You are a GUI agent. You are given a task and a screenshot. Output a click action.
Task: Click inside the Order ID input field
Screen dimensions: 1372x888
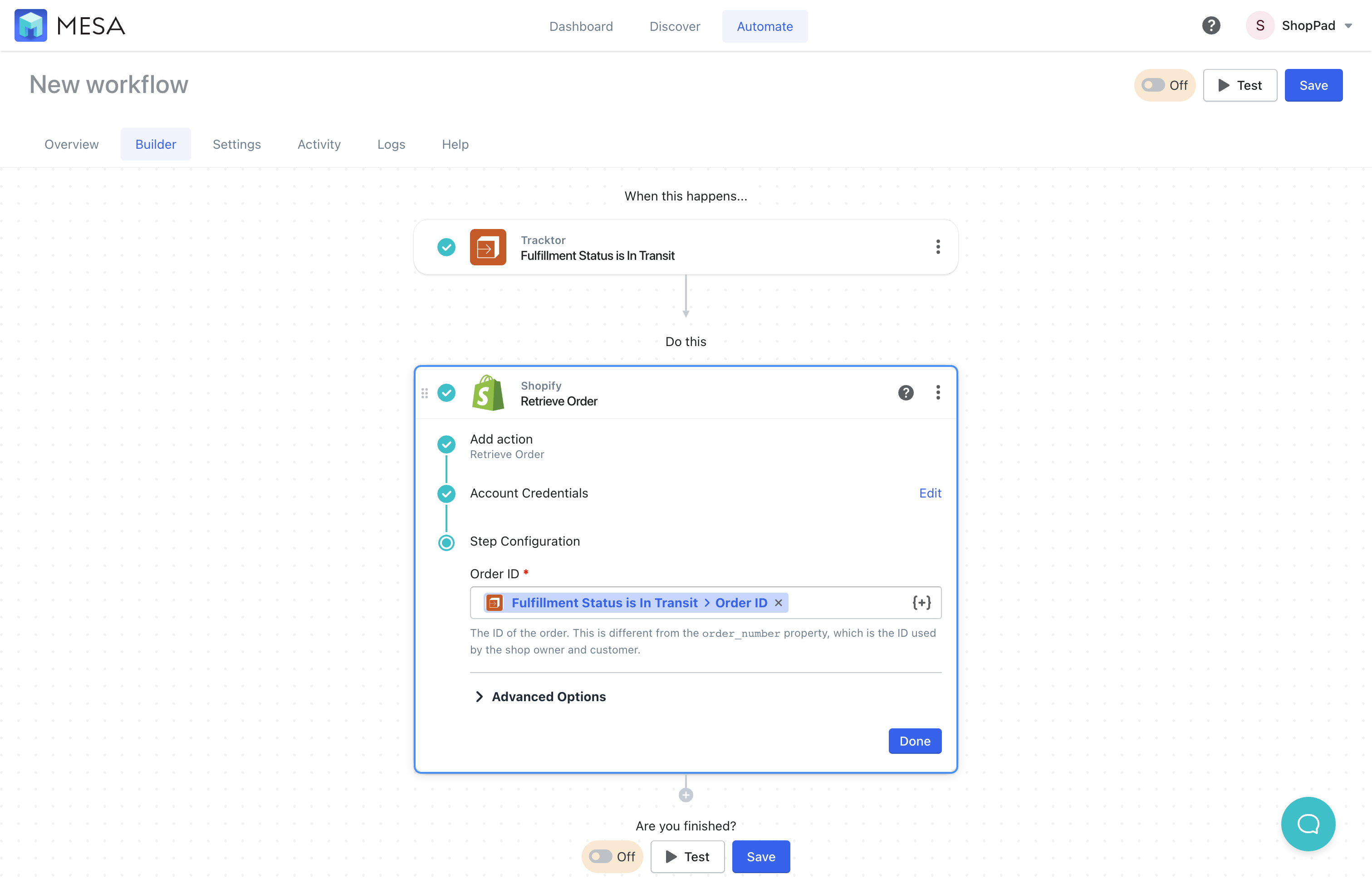tap(706, 603)
